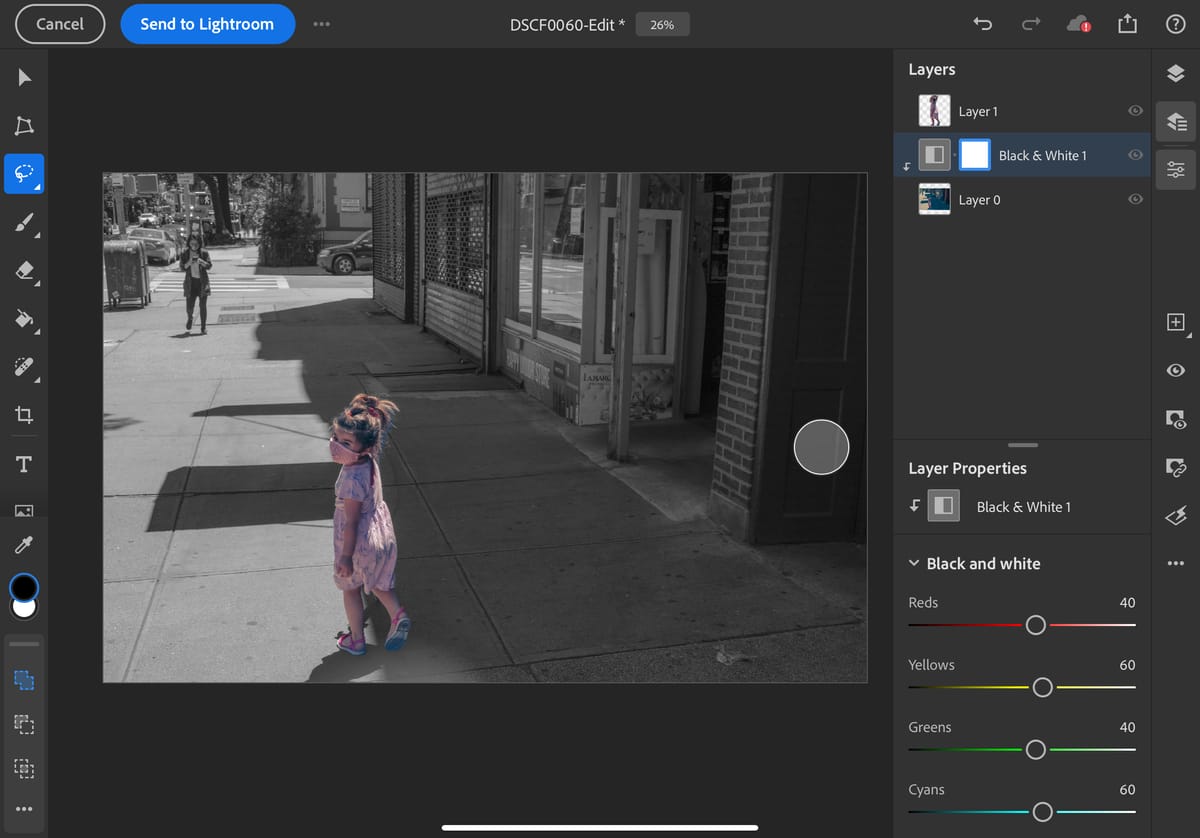Select the Move tool
The image size is (1200, 838).
[x=23, y=76]
